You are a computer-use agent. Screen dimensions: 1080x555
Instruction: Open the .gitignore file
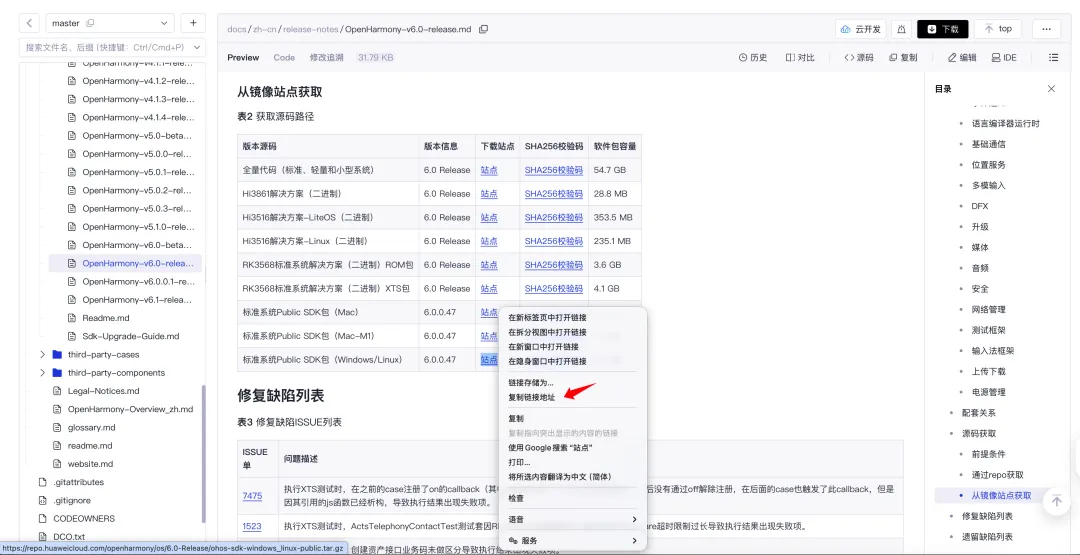tap(72, 501)
